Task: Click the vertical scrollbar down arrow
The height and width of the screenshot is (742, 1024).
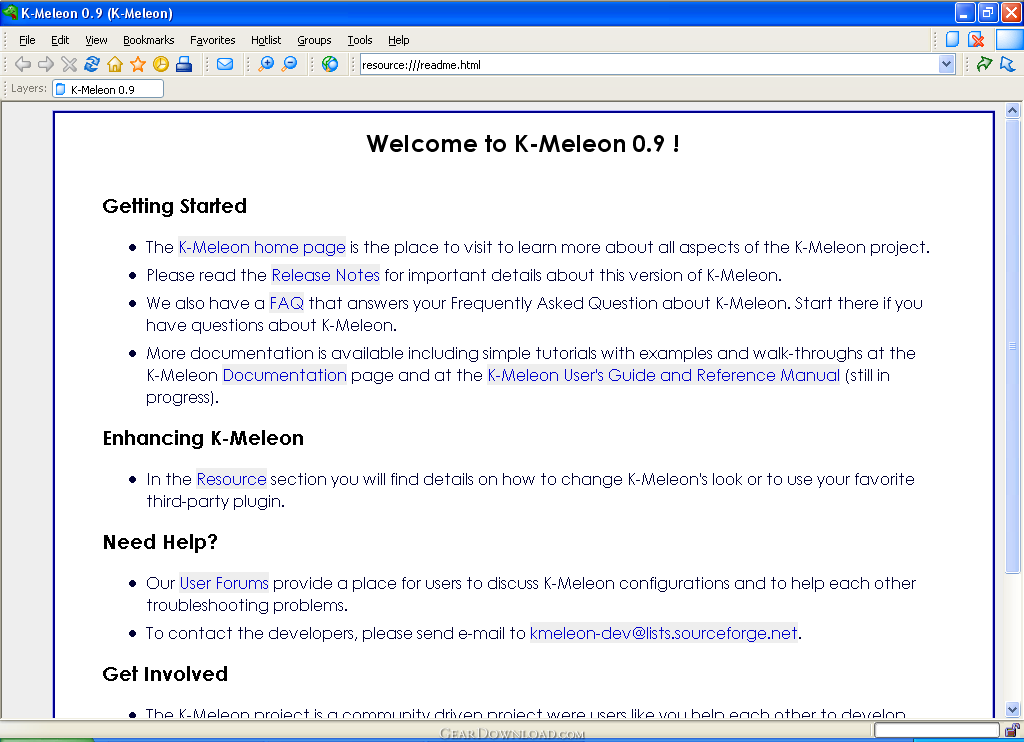Action: point(1012,709)
